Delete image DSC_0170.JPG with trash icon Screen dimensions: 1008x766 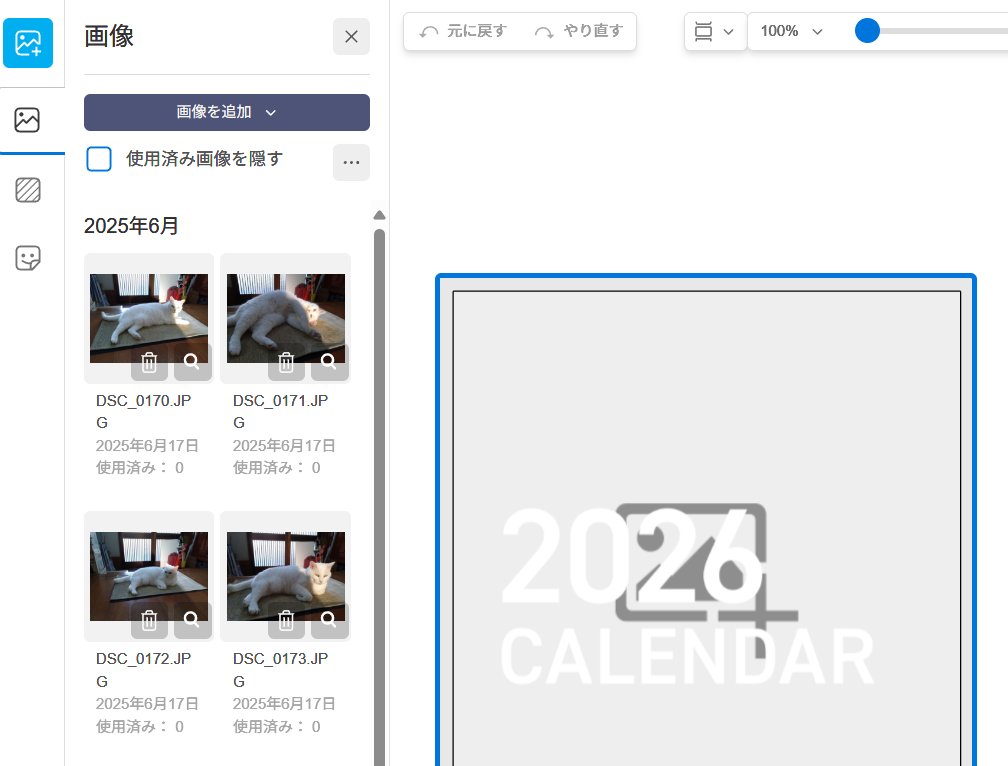click(149, 362)
